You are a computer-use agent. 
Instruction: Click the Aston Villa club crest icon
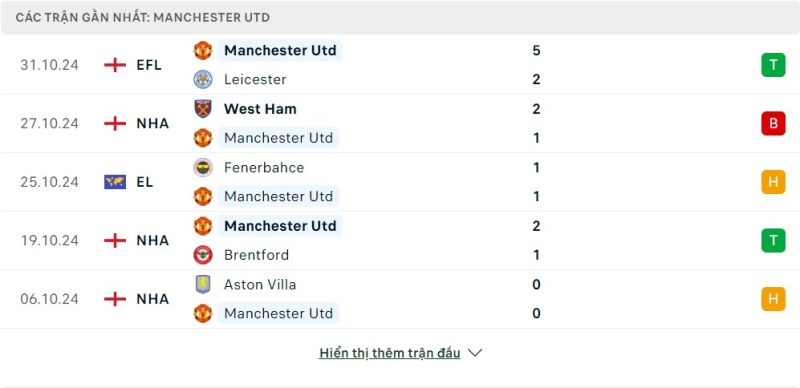[x=203, y=284]
